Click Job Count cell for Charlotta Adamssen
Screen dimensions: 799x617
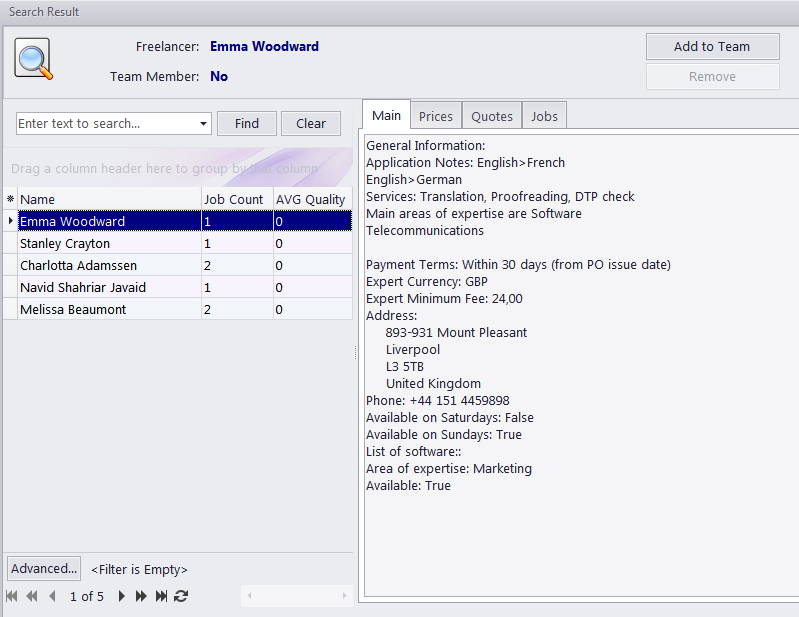pyautogui.click(x=237, y=265)
